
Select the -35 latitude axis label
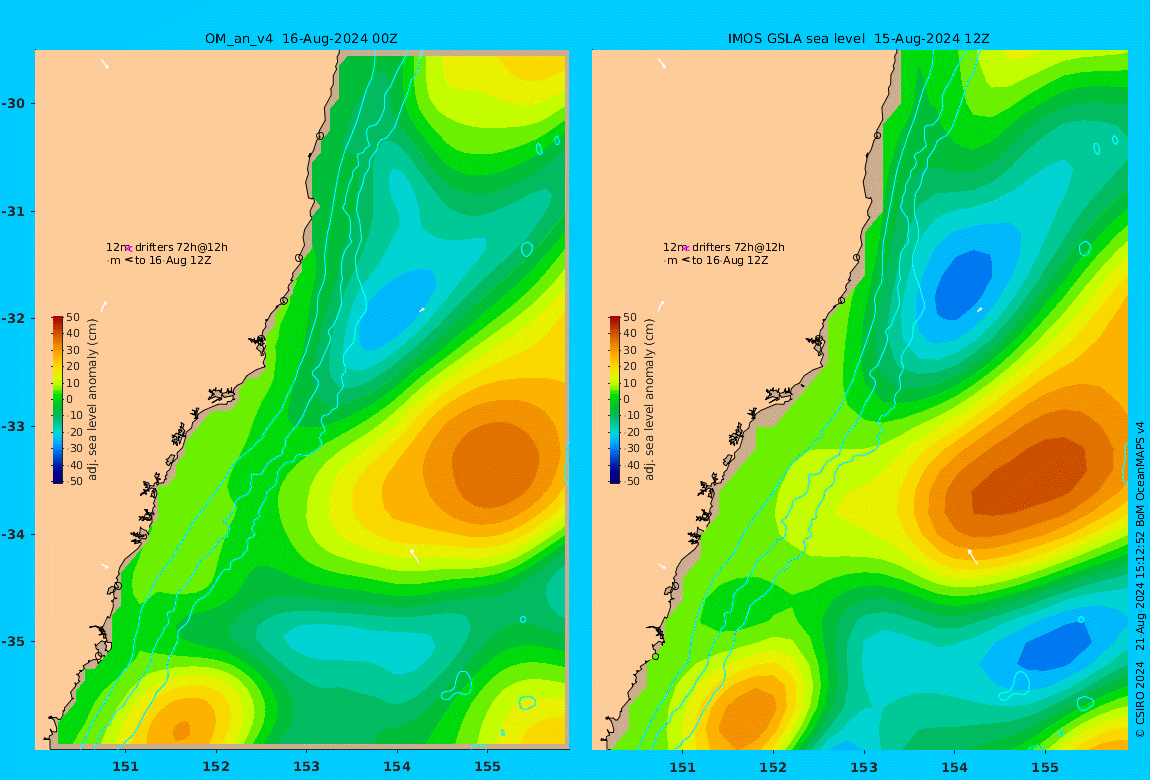point(13,642)
